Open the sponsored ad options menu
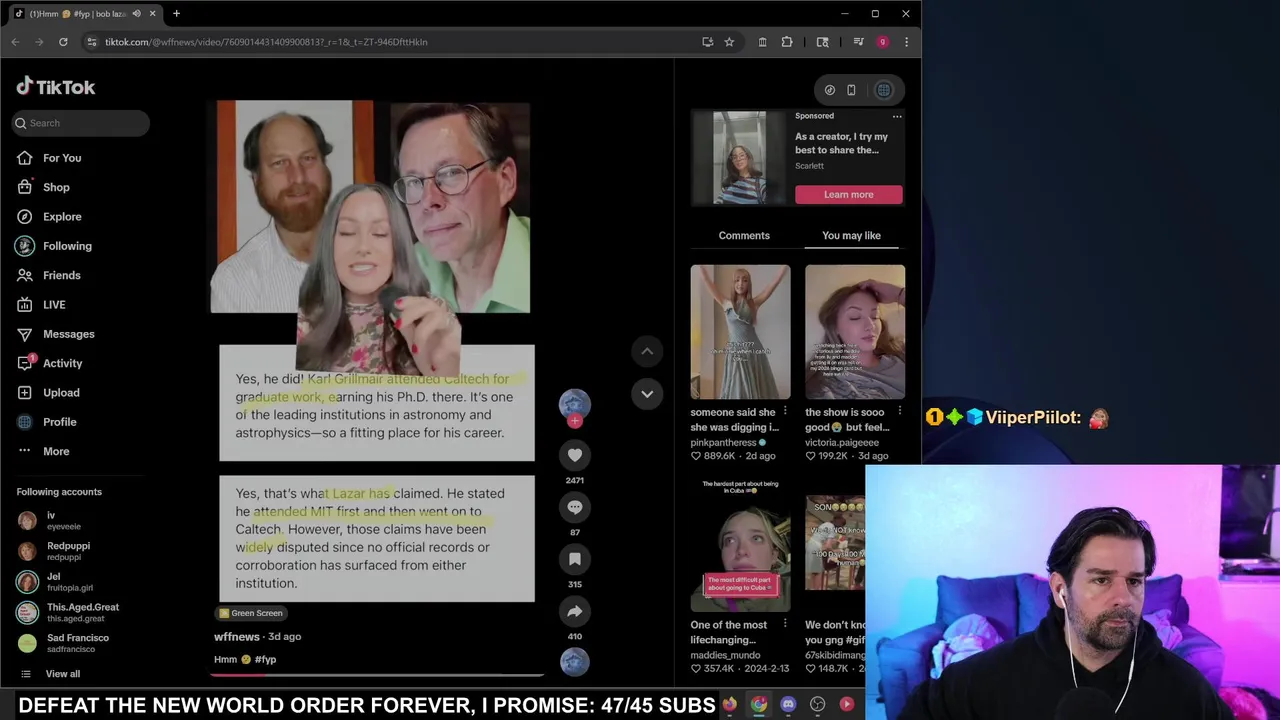1280x720 pixels. click(x=897, y=116)
